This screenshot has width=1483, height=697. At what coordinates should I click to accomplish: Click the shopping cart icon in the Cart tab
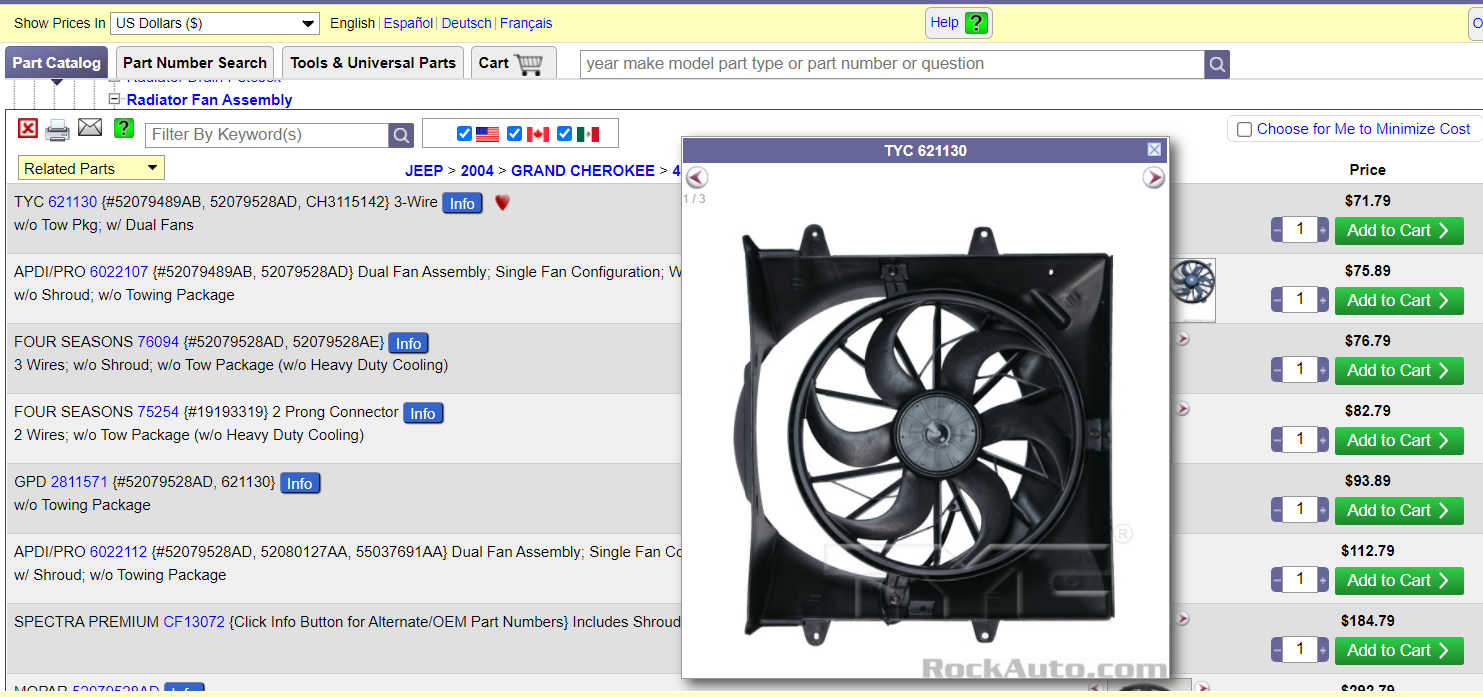point(529,64)
